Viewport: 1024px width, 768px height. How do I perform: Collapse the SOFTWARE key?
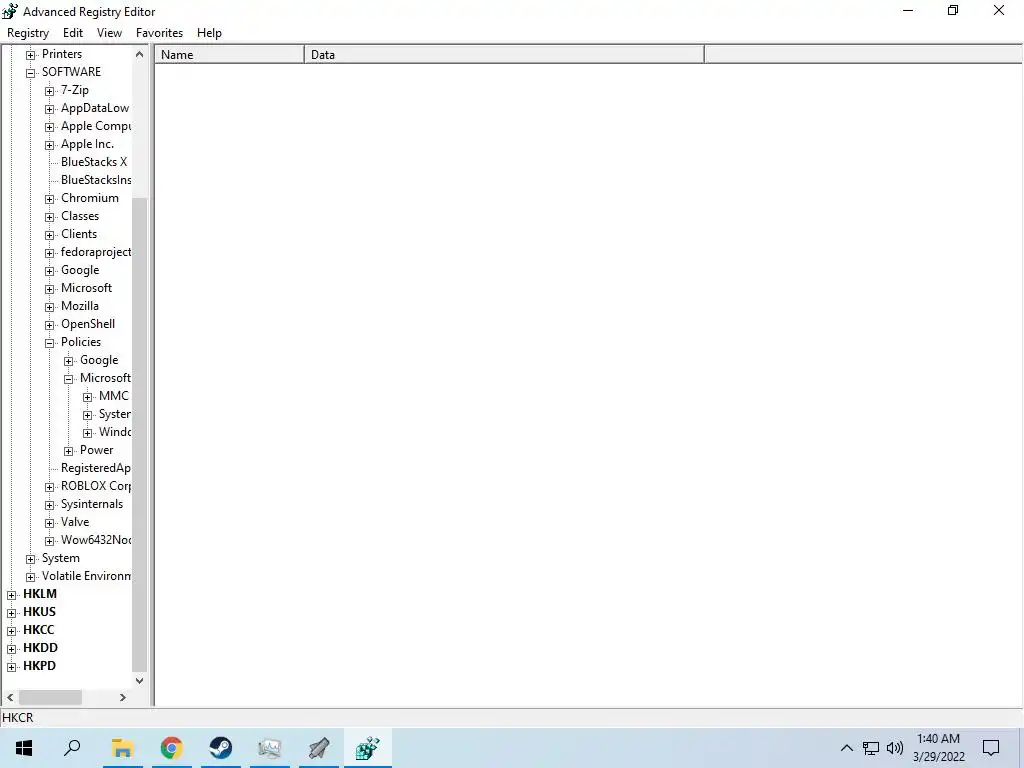(30, 73)
